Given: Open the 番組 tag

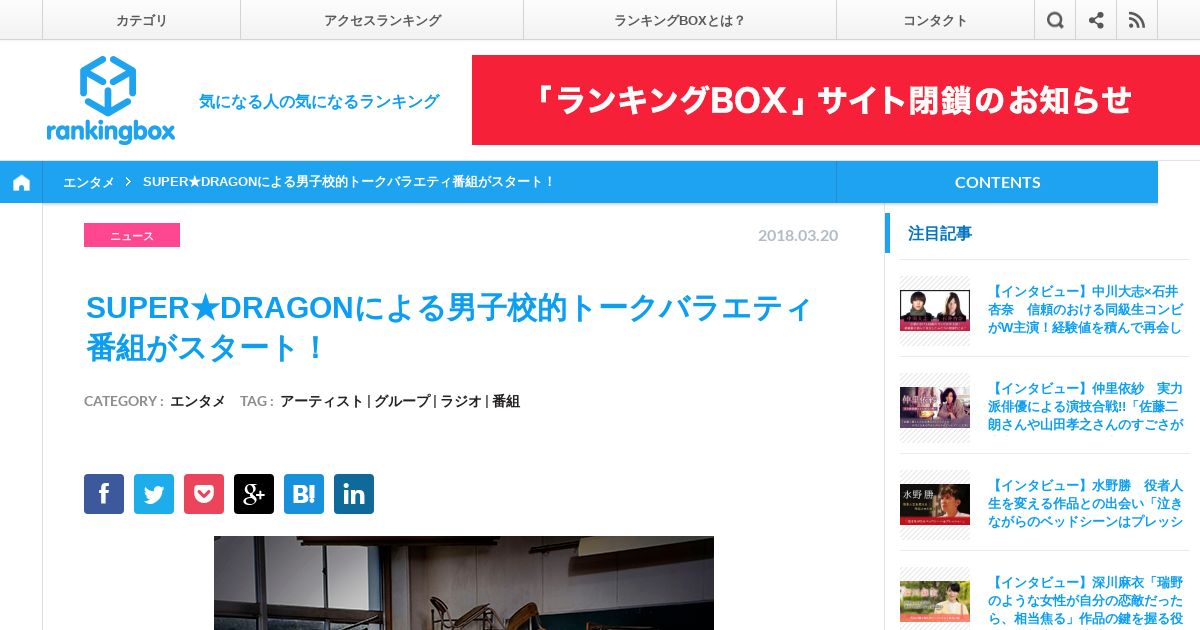Looking at the screenshot, I should tap(506, 401).
